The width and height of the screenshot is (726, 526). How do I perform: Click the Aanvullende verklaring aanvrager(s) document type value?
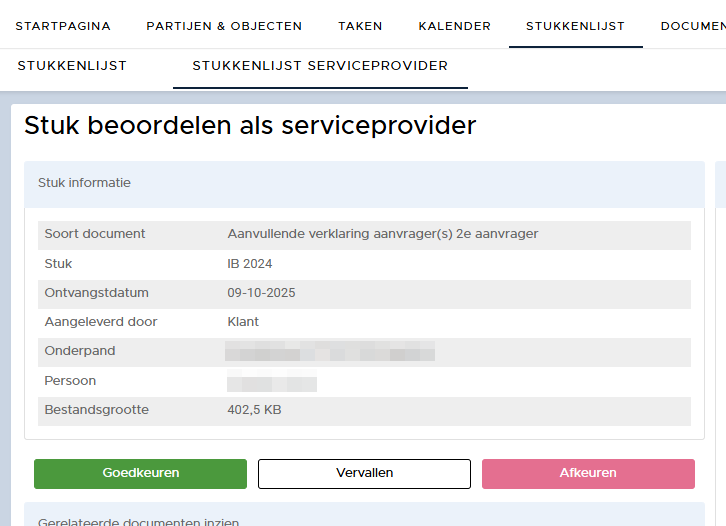point(382,234)
